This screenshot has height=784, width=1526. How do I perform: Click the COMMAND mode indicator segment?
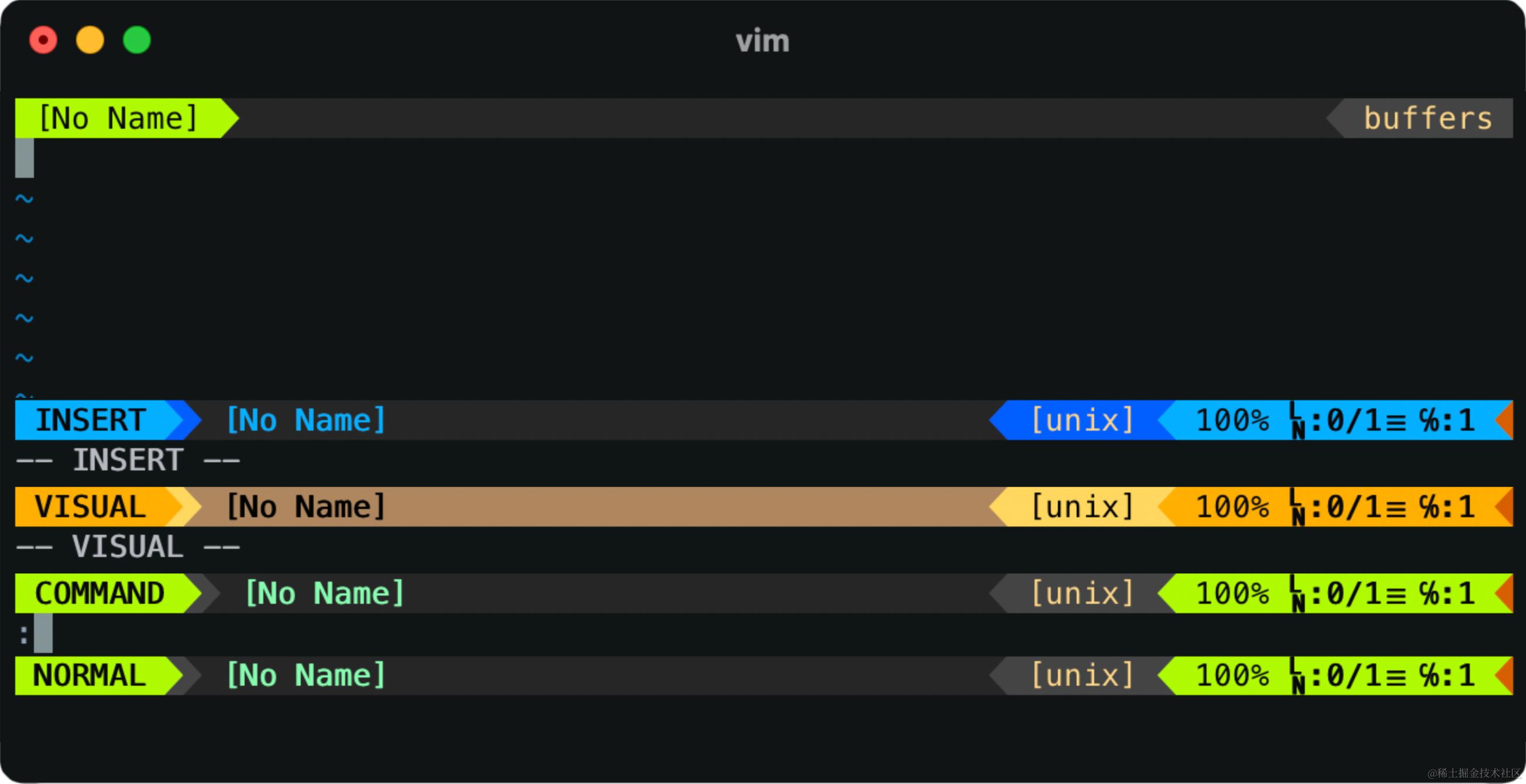click(99, 593)
